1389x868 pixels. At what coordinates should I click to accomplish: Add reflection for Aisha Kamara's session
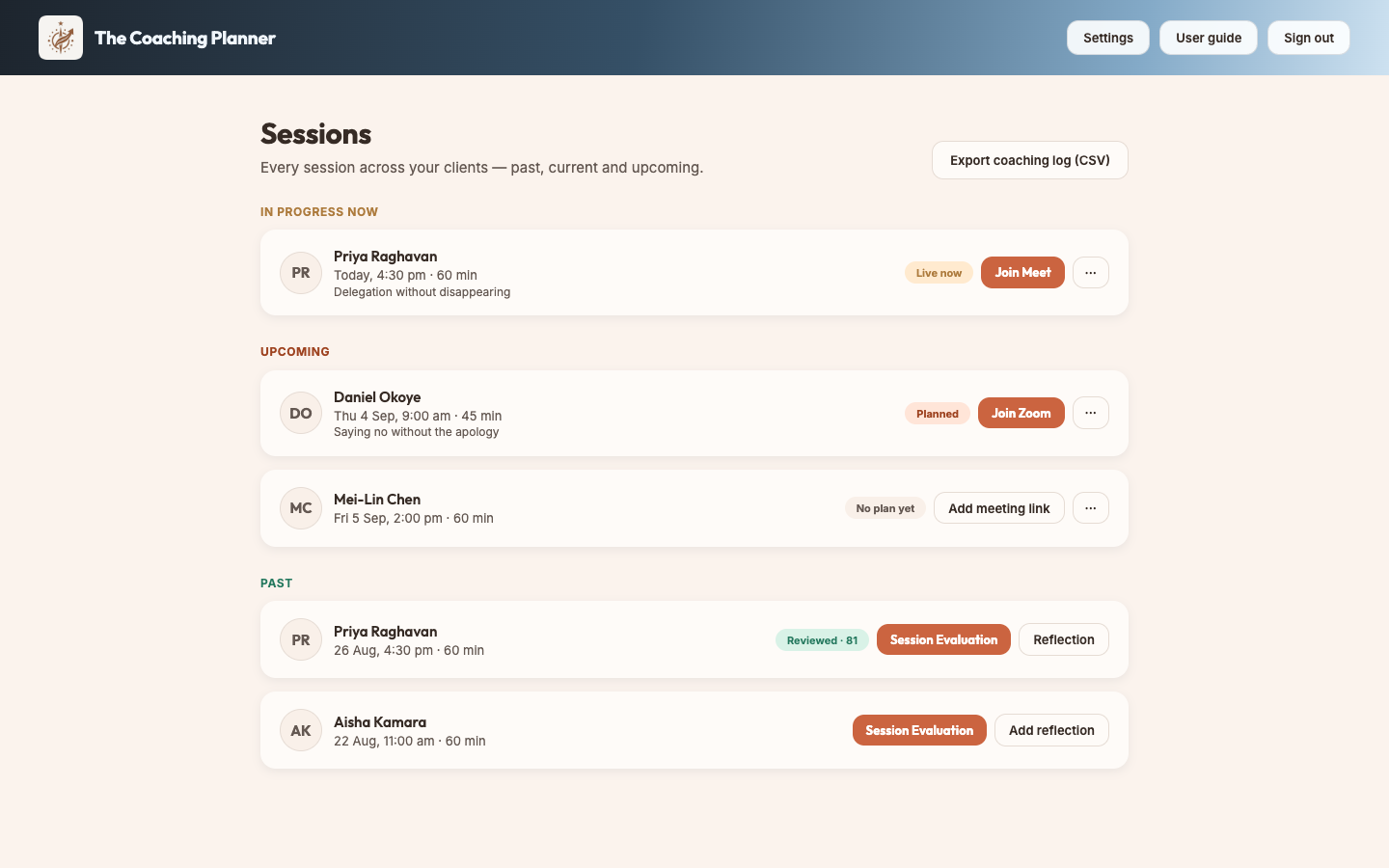point(1051,730)
